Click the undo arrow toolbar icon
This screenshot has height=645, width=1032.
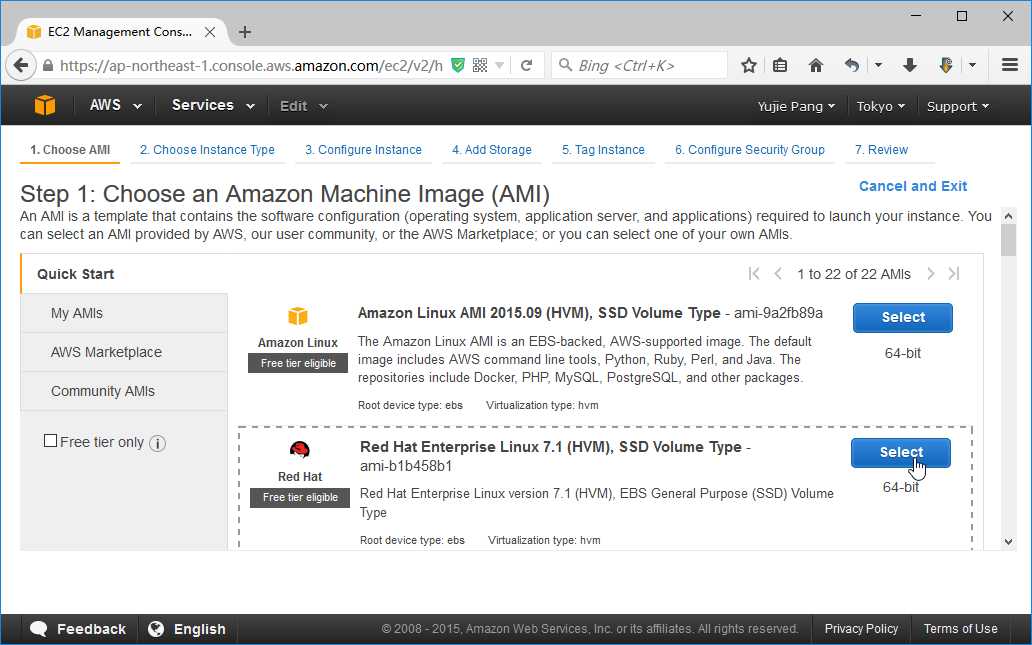[852, 65]
